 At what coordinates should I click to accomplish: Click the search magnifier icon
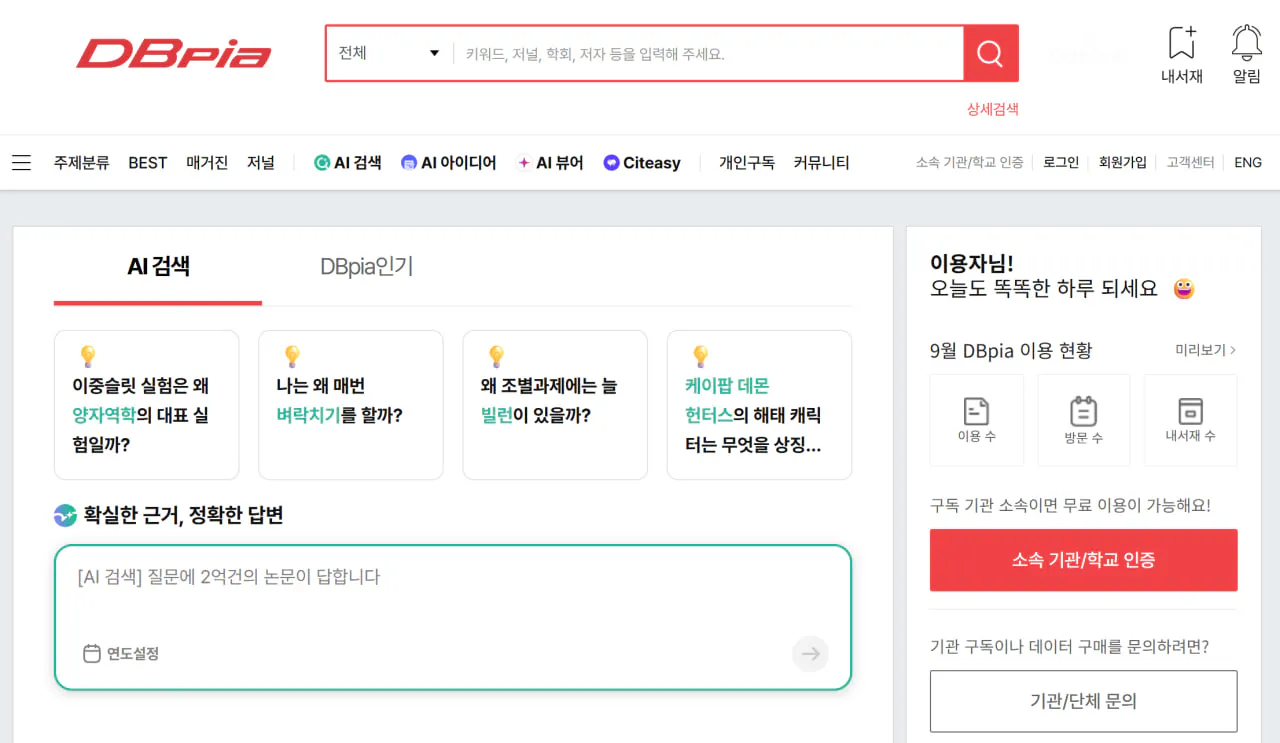(x=989, y=53)
